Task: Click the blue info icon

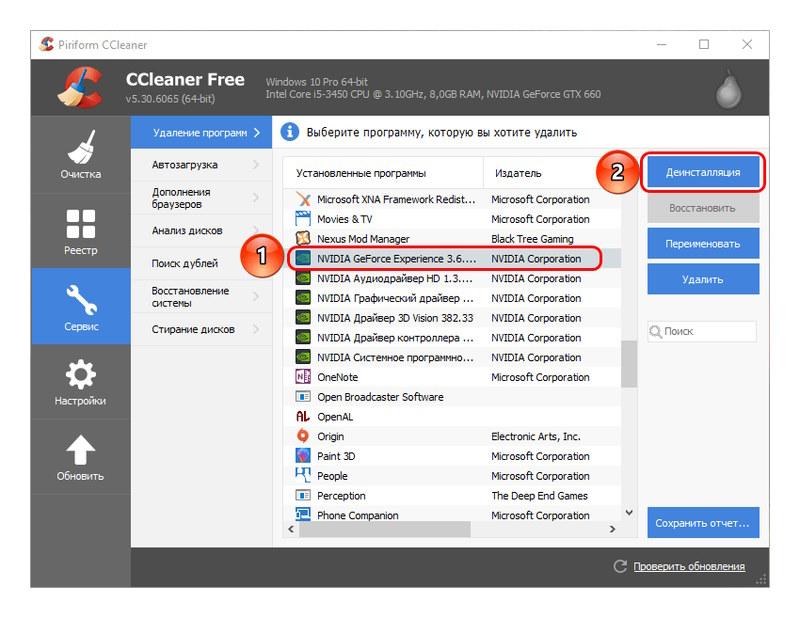Action: point(289,132)
